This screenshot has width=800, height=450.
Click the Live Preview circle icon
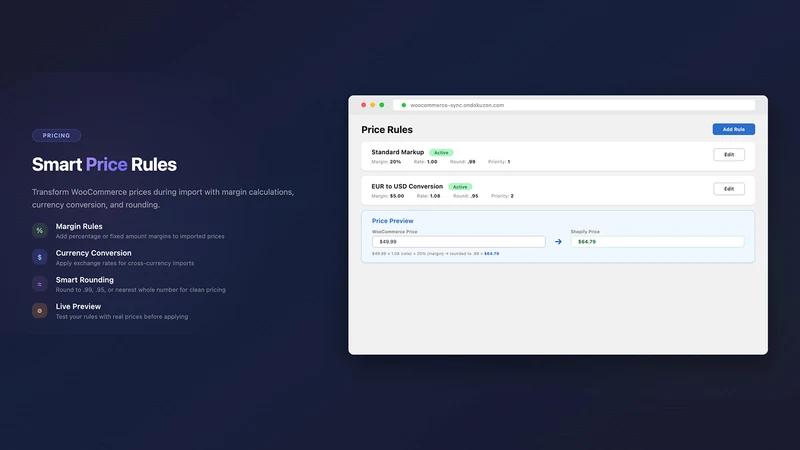[40, 311]
